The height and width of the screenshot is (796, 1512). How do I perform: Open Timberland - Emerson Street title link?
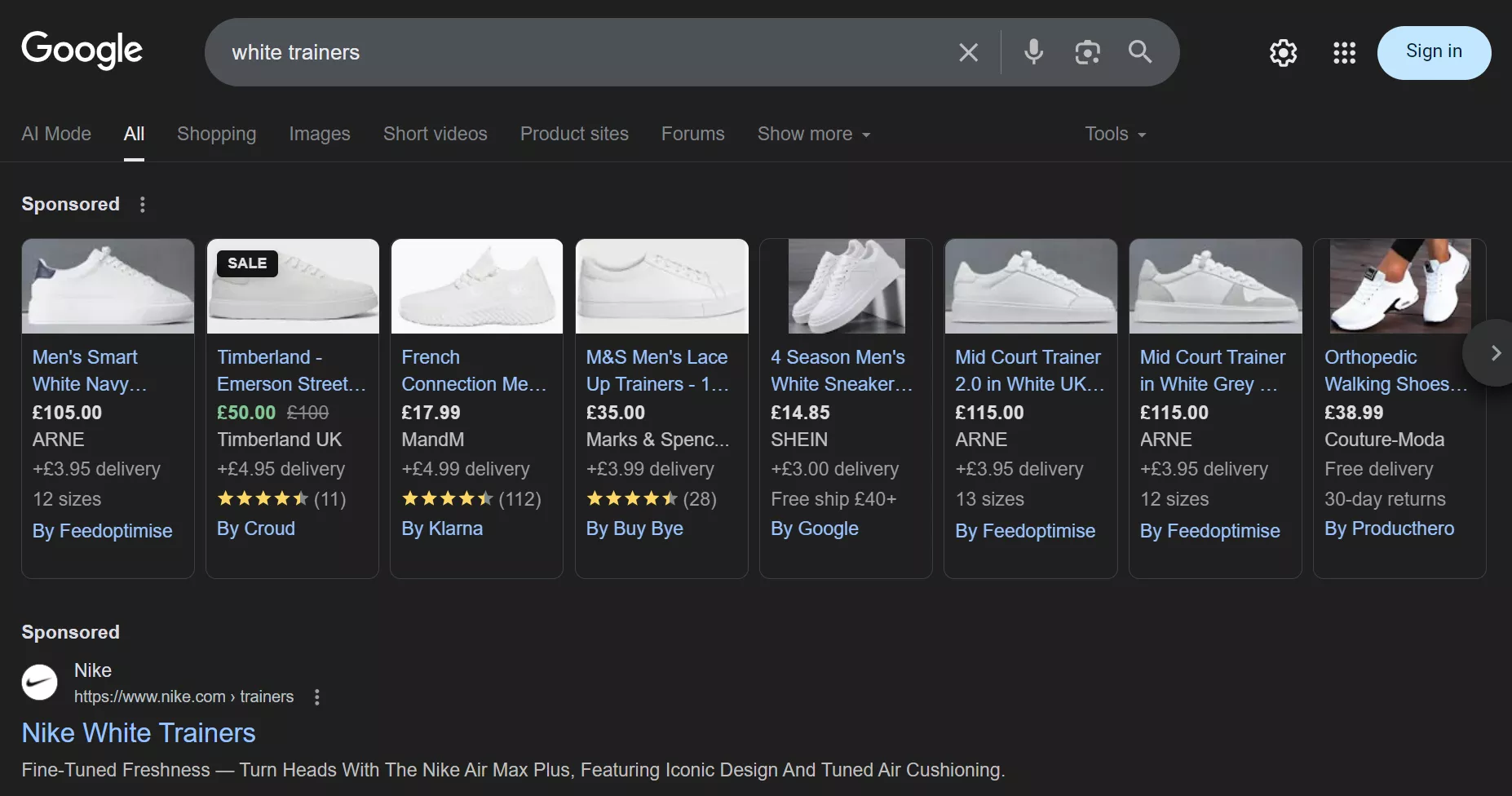tap(291, 370)
